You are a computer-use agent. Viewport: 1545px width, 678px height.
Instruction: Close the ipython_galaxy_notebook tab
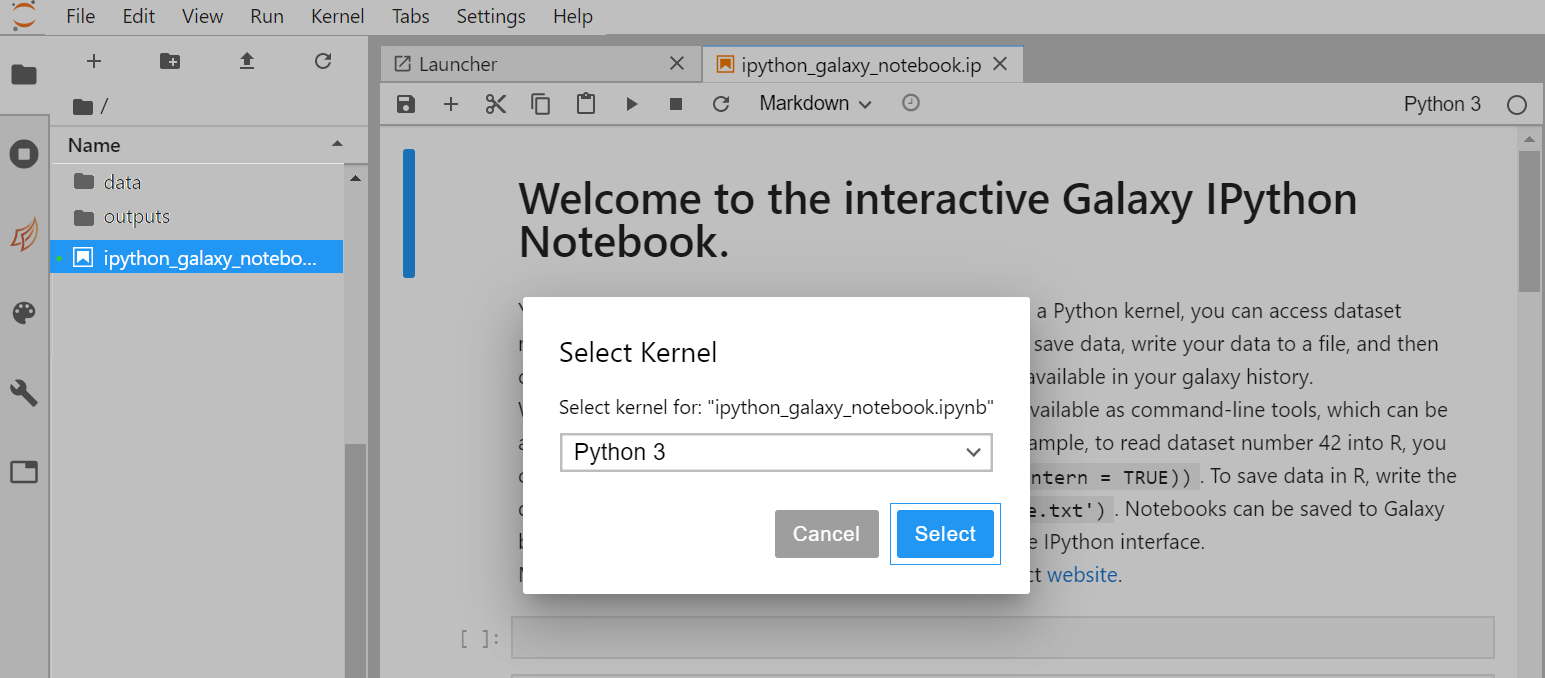coord(1000,64)
